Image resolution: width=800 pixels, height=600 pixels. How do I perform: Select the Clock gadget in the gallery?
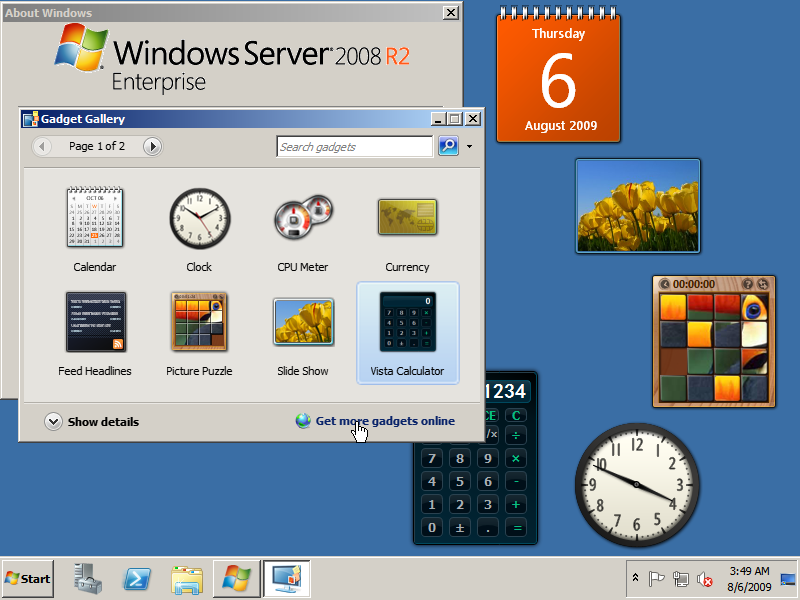tap(199, 229)
